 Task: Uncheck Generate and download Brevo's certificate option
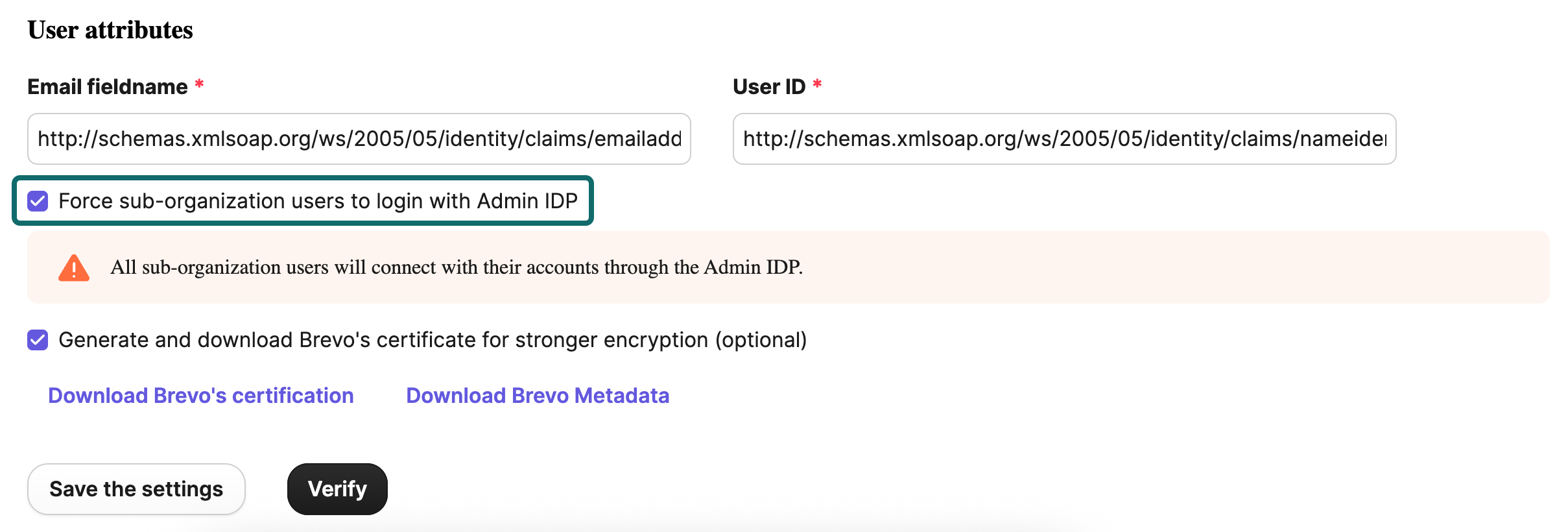pyautogui.click(x=37, y=339)
